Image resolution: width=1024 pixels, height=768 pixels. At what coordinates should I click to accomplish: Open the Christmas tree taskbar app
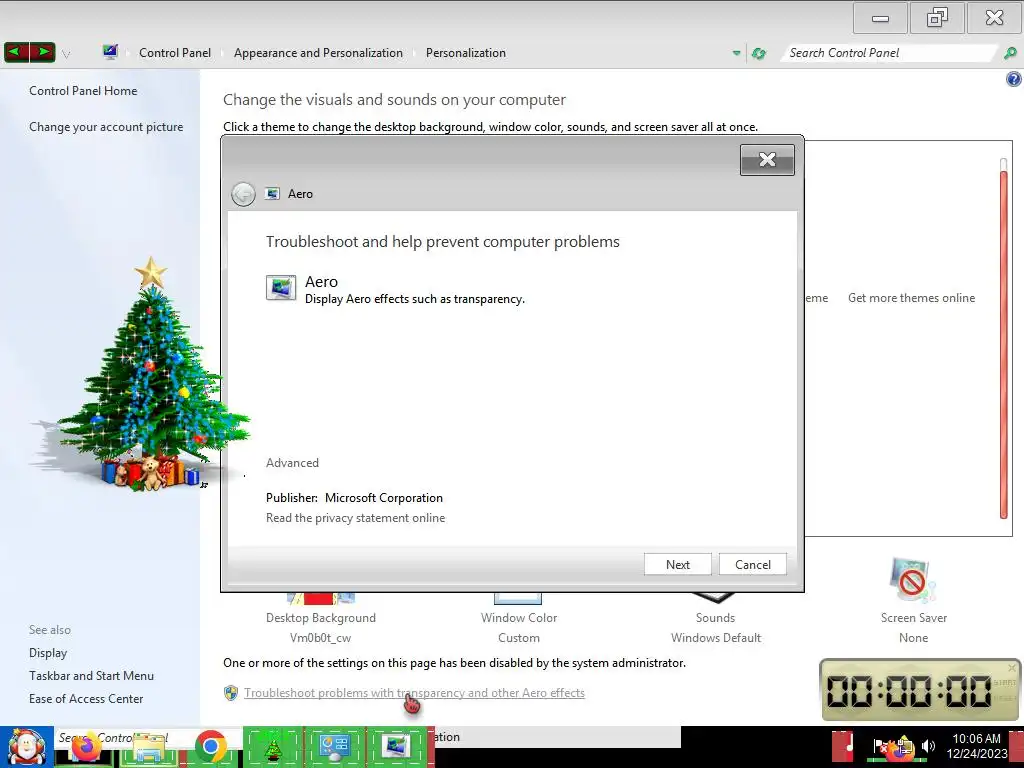tap(272, 747)
